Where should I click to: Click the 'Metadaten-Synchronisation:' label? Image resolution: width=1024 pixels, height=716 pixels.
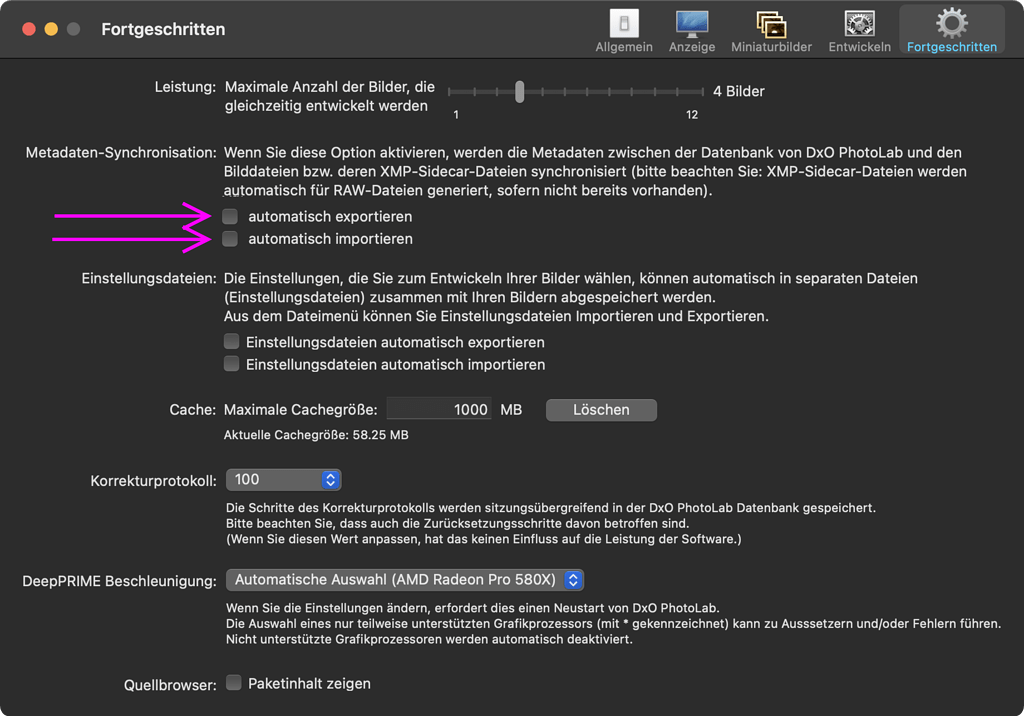[x=121, y=153]
